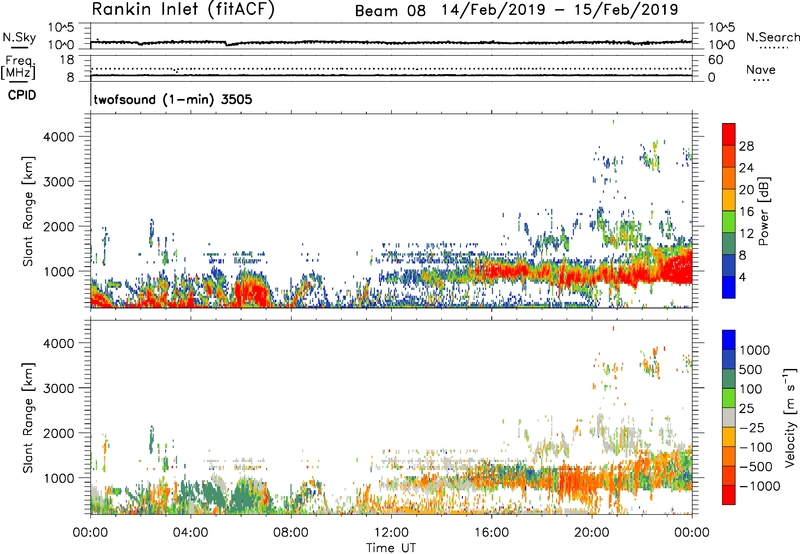Click 'Slant Range [km]' label of power panel
This screenshot has width=800, height=554.
tap(28, 211)
